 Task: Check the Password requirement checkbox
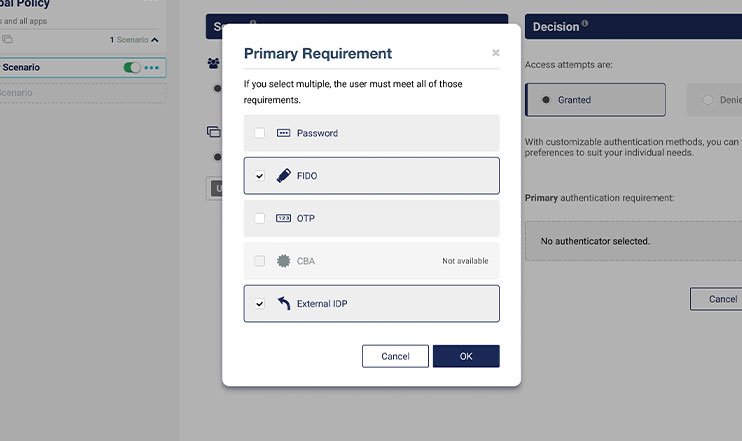click(x=260, y=133)
